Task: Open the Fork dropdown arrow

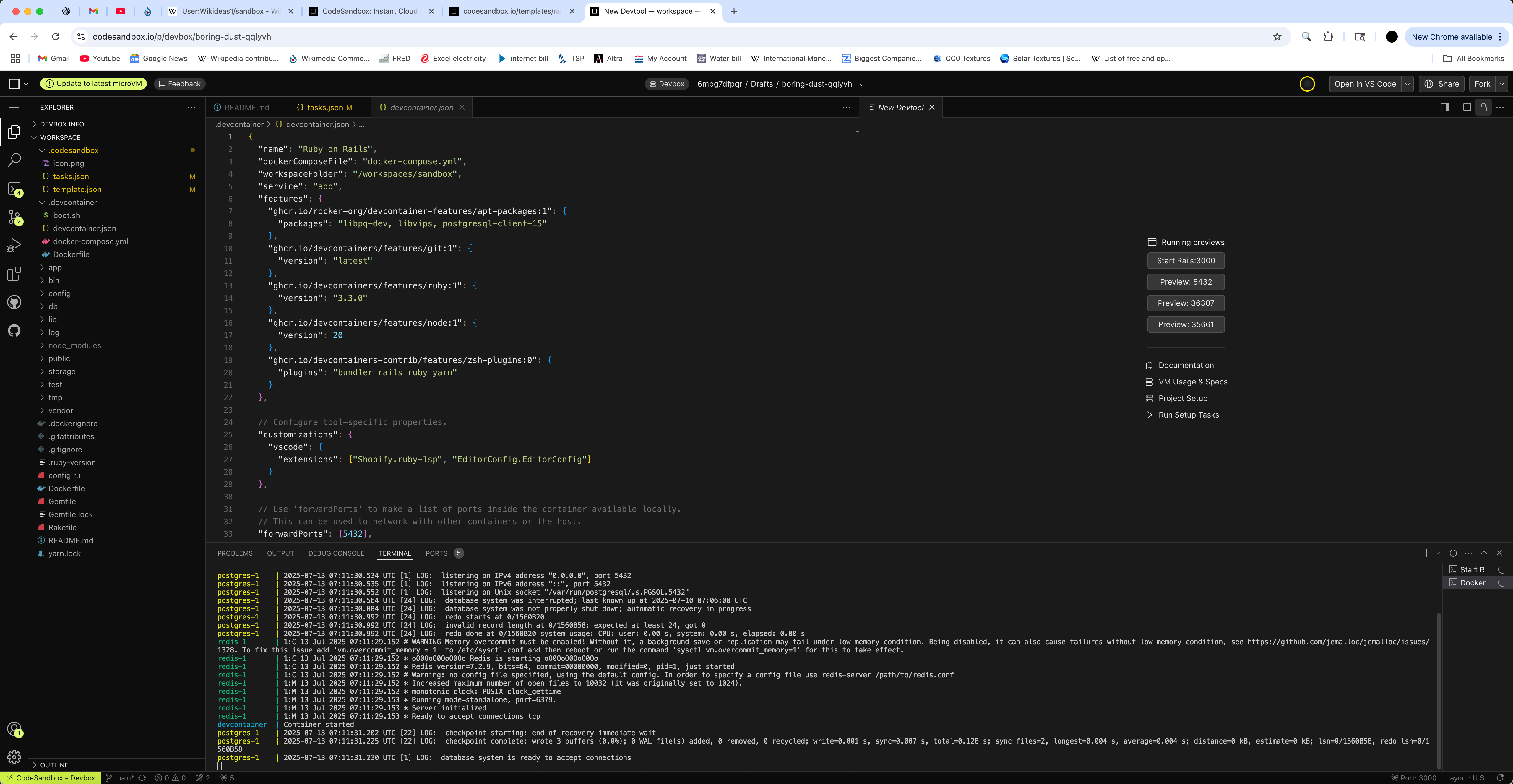Action: coord(1502,84)
